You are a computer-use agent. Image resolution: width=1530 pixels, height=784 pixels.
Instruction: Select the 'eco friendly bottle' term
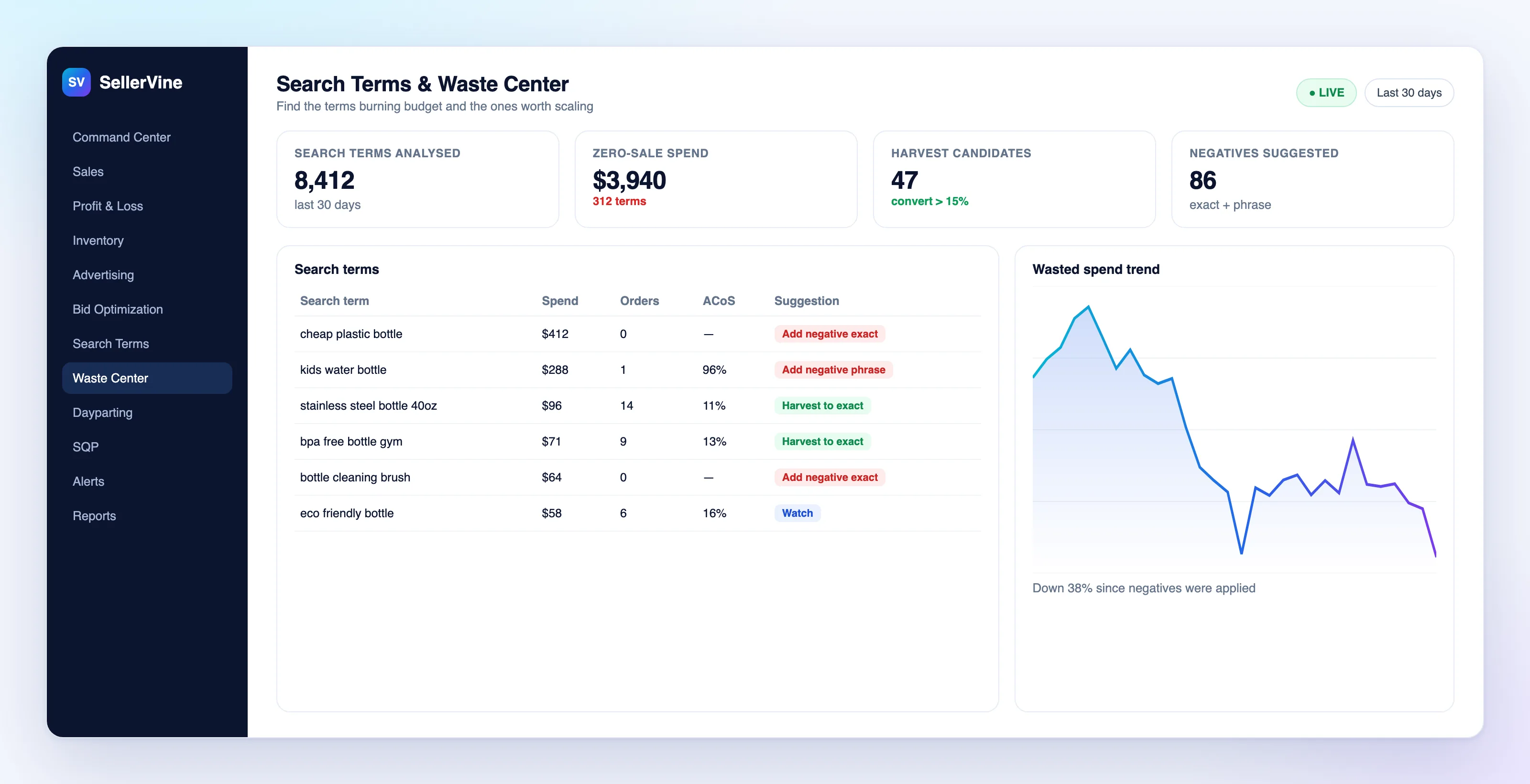click(x=346, y=513)
